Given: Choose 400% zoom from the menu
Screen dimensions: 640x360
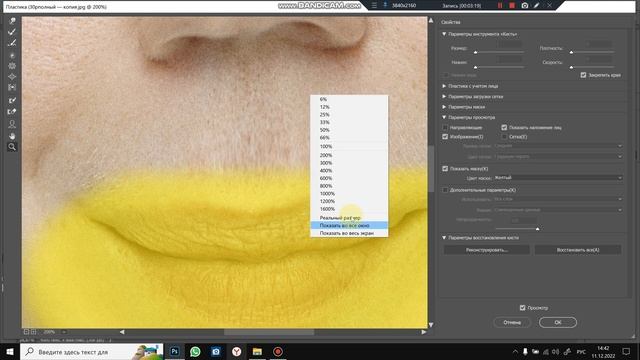Looking at the screenshot, I should pos(349,171).
